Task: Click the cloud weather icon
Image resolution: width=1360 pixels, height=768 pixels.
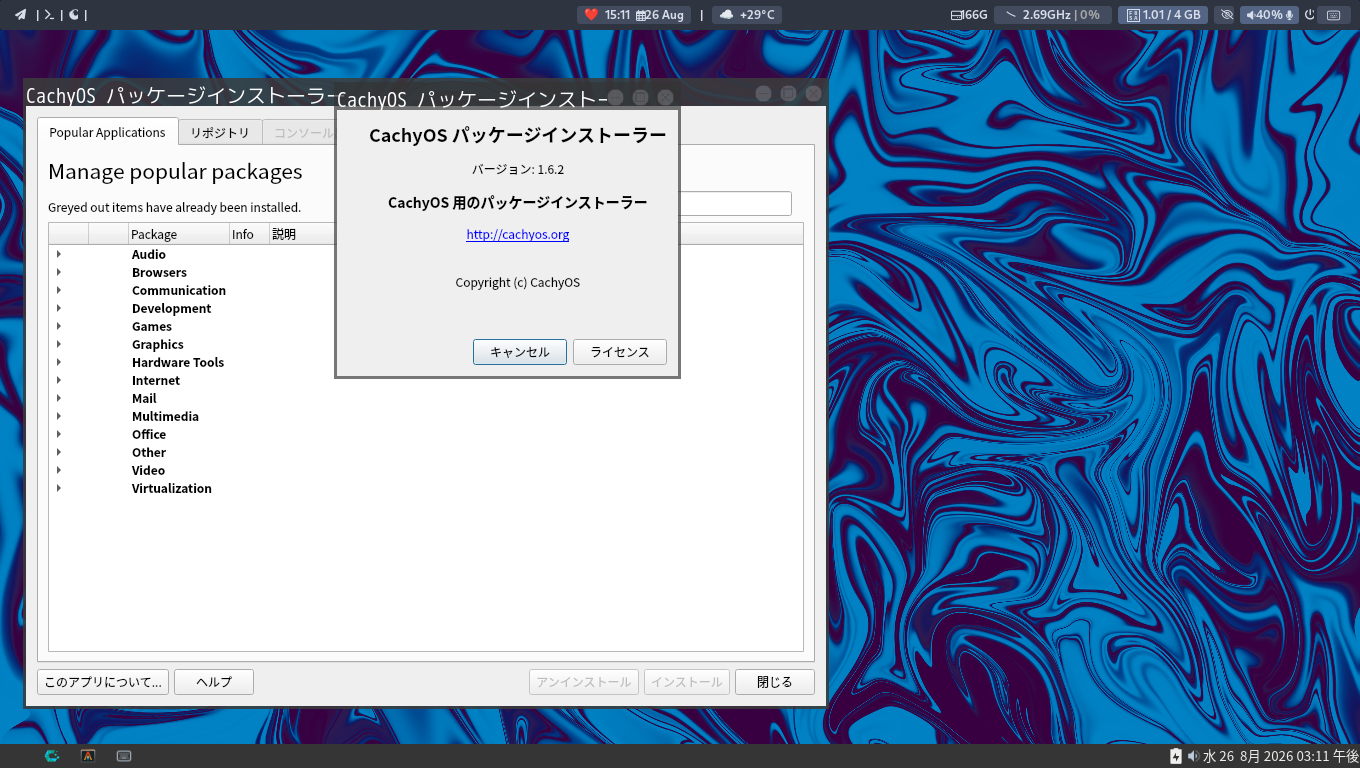Action: [x=726, y=15]
